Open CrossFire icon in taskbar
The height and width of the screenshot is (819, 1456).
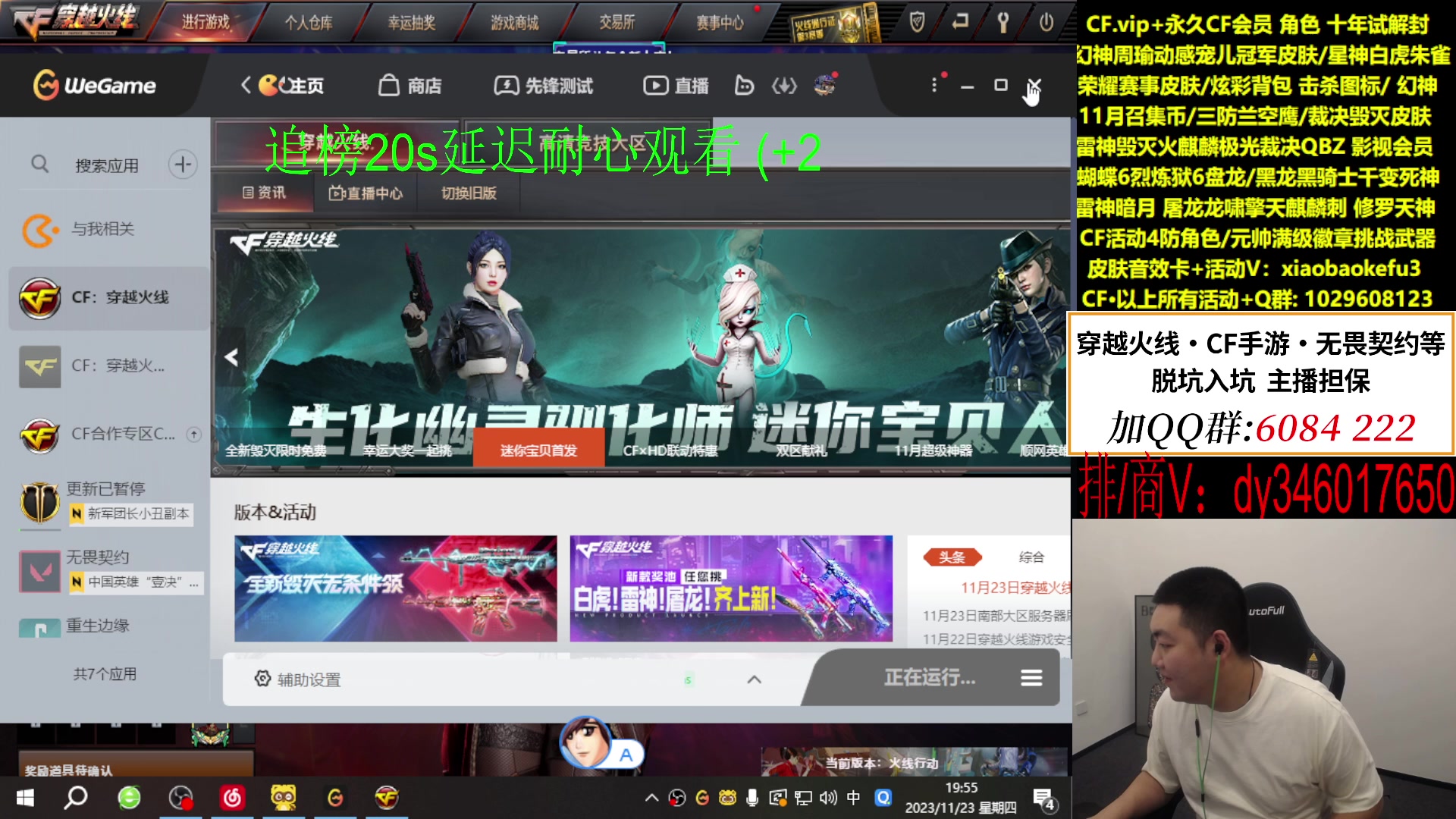point(387,798)
